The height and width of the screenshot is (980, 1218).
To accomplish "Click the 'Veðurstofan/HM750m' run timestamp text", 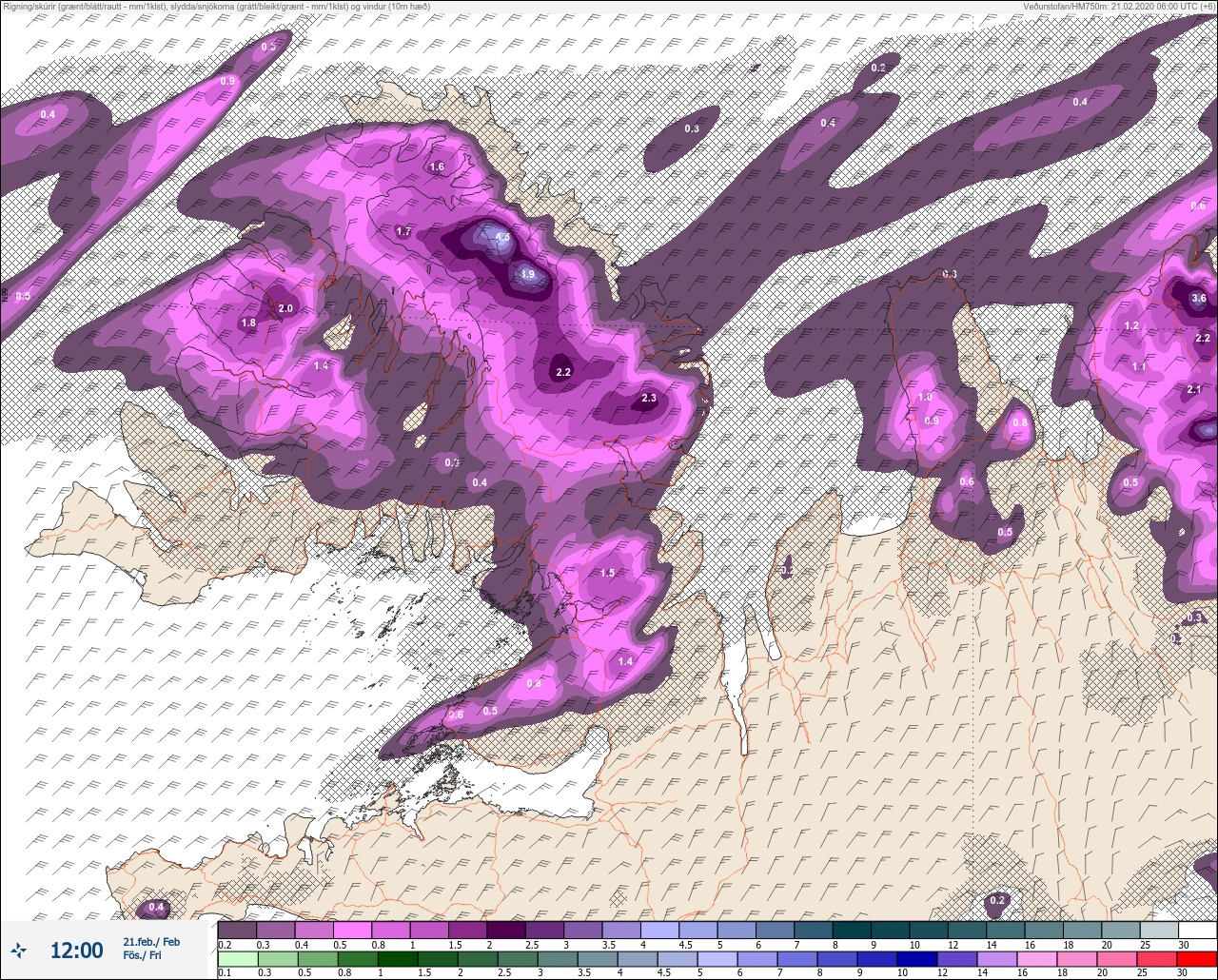I will point(1118,7).
